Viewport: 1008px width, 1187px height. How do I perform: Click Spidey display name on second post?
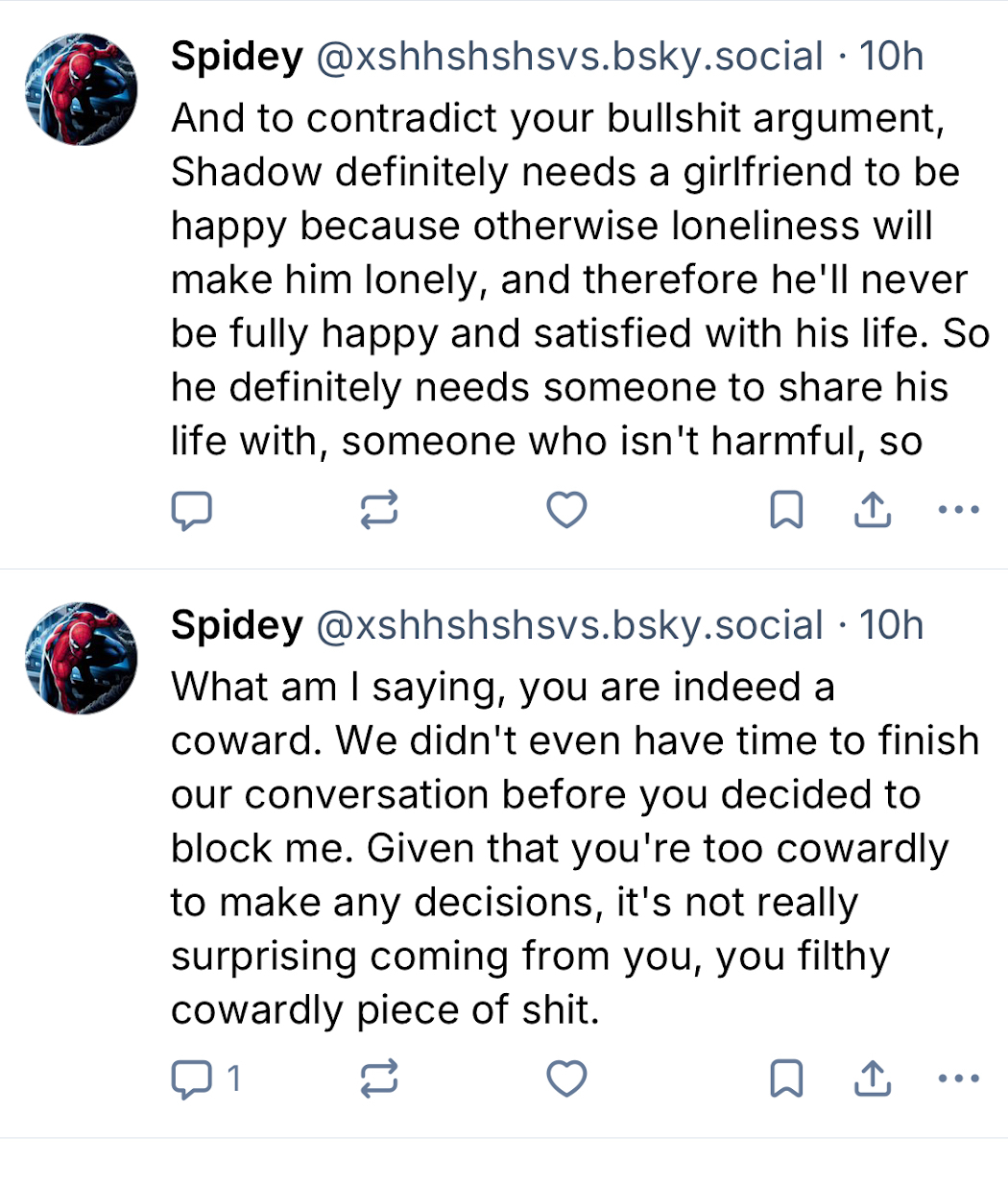pos(236,625)
